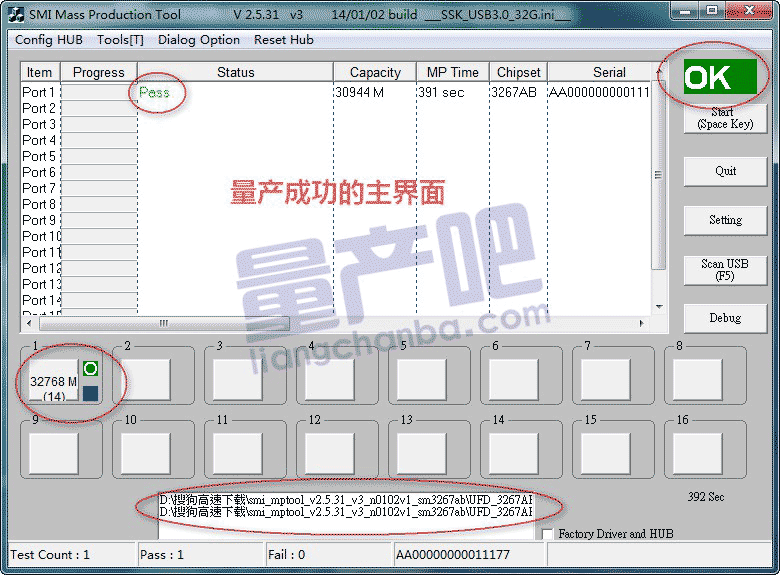The height and width of the screenshot is (575, 780).
Task: Select empty port slot 10
Action: coord(146,454)
